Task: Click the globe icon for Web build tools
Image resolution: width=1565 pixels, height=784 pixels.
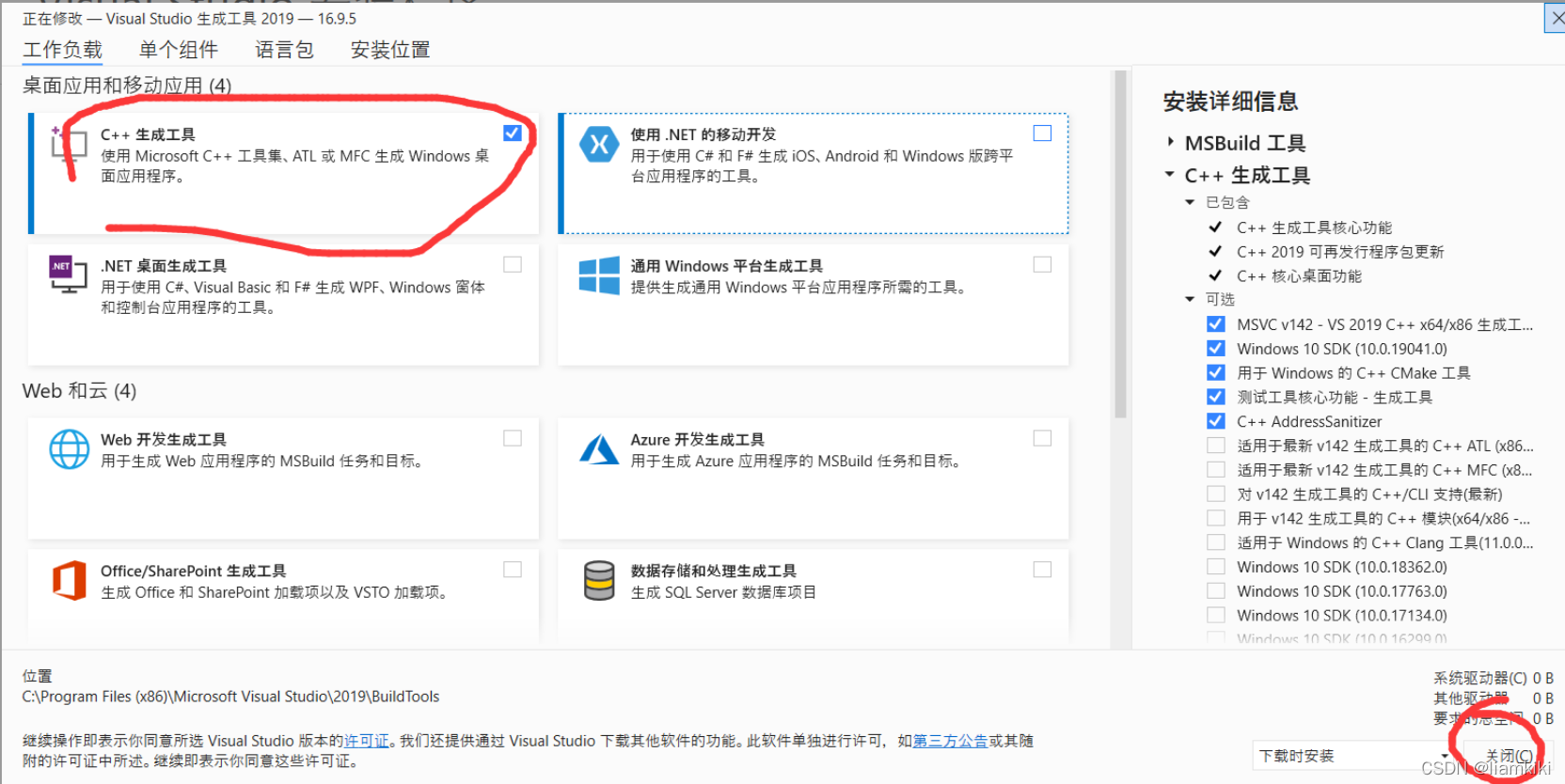Action: (x=70, y=449)
